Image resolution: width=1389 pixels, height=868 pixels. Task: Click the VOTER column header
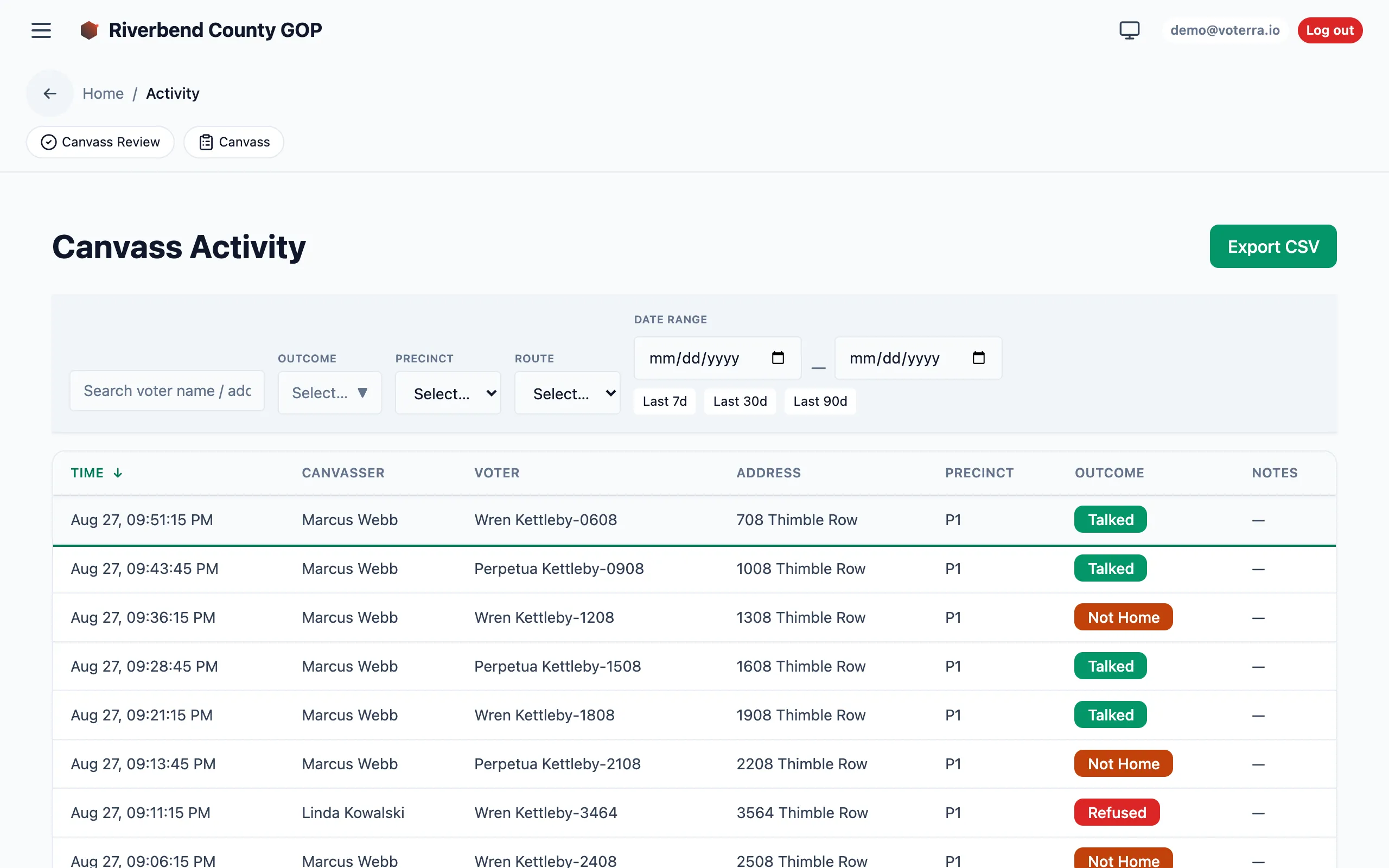click(x=496, y=473)
